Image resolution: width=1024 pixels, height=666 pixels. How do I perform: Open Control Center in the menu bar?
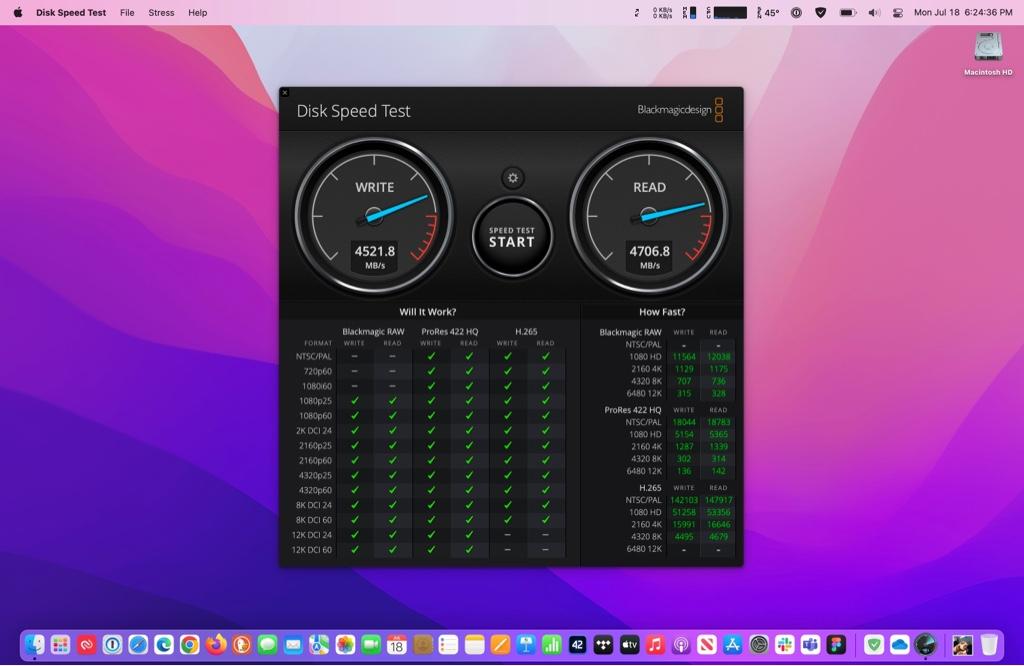[898, 12]
